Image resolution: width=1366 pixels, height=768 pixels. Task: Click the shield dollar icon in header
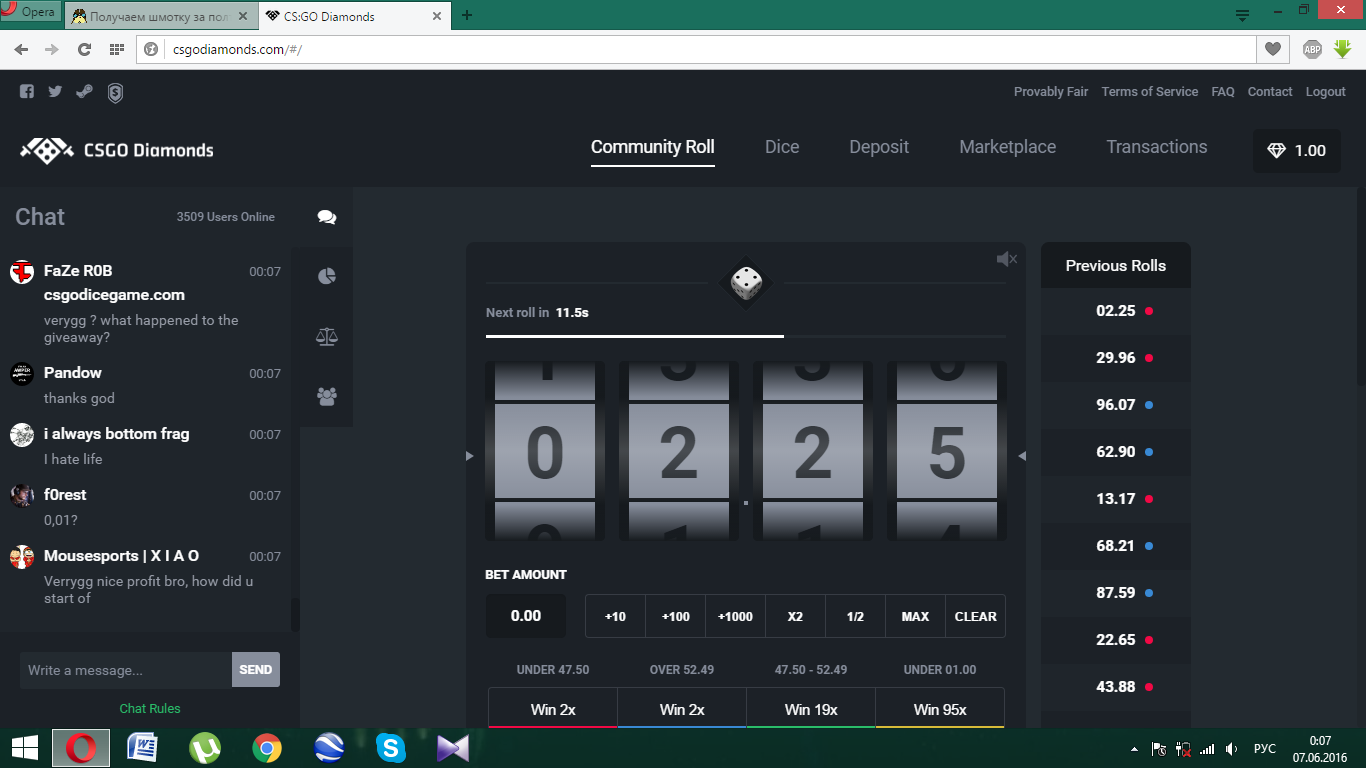[115, 93]
